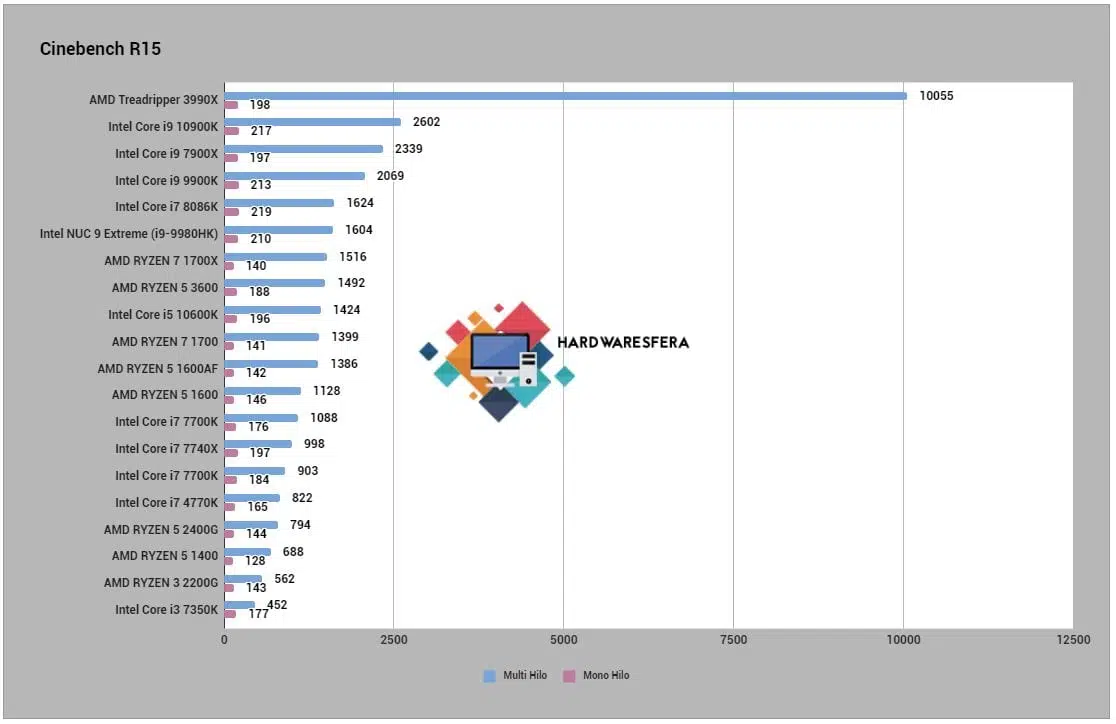The image size is (1116, 724).
Task: Click the 10055 multi-thread score value
Action: pos(936,96)
